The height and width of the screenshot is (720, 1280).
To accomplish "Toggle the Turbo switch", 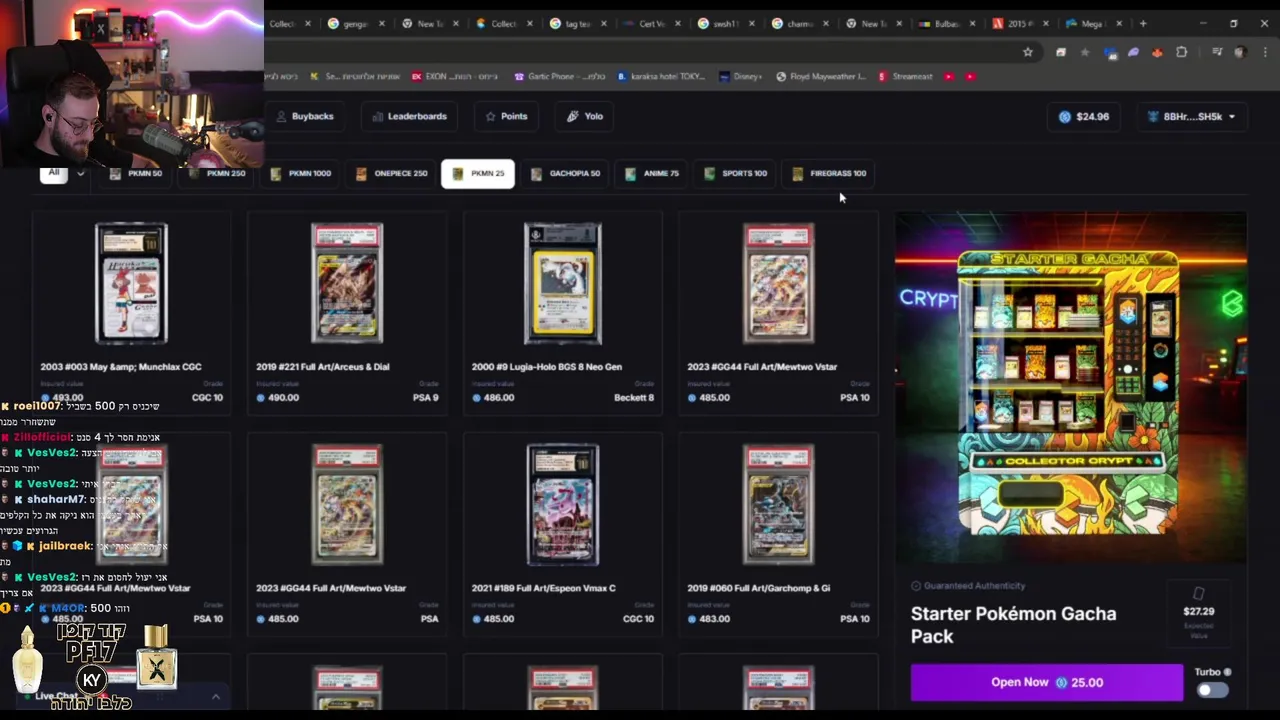I will 1212,690.
